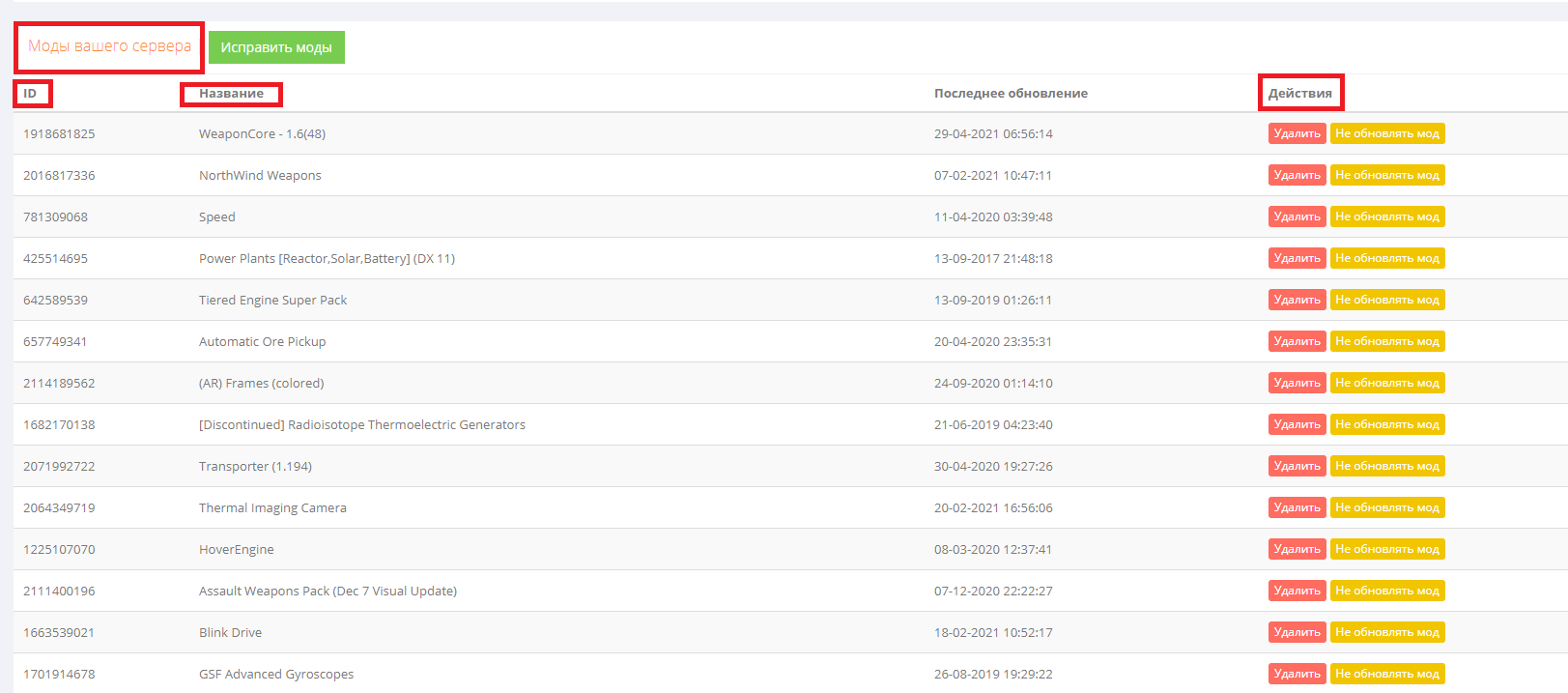Select mod ID 1918681825
The image size is (1568, 693).
tap(59, 134)
